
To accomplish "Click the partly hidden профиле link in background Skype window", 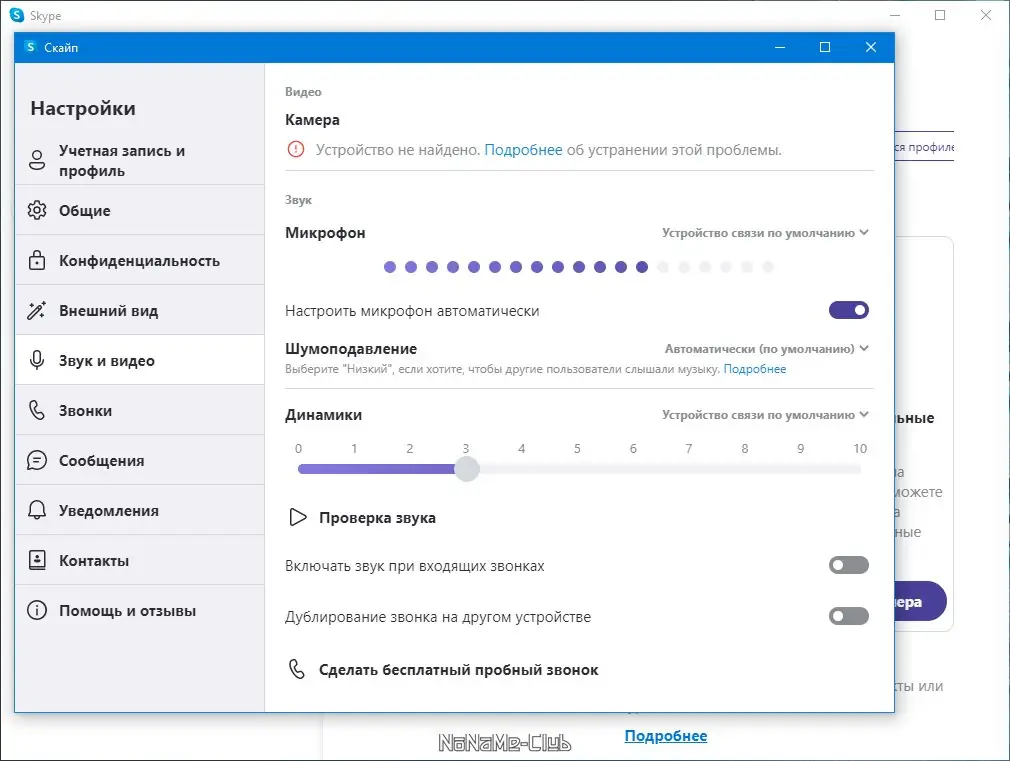I will (x=924, y=147).
